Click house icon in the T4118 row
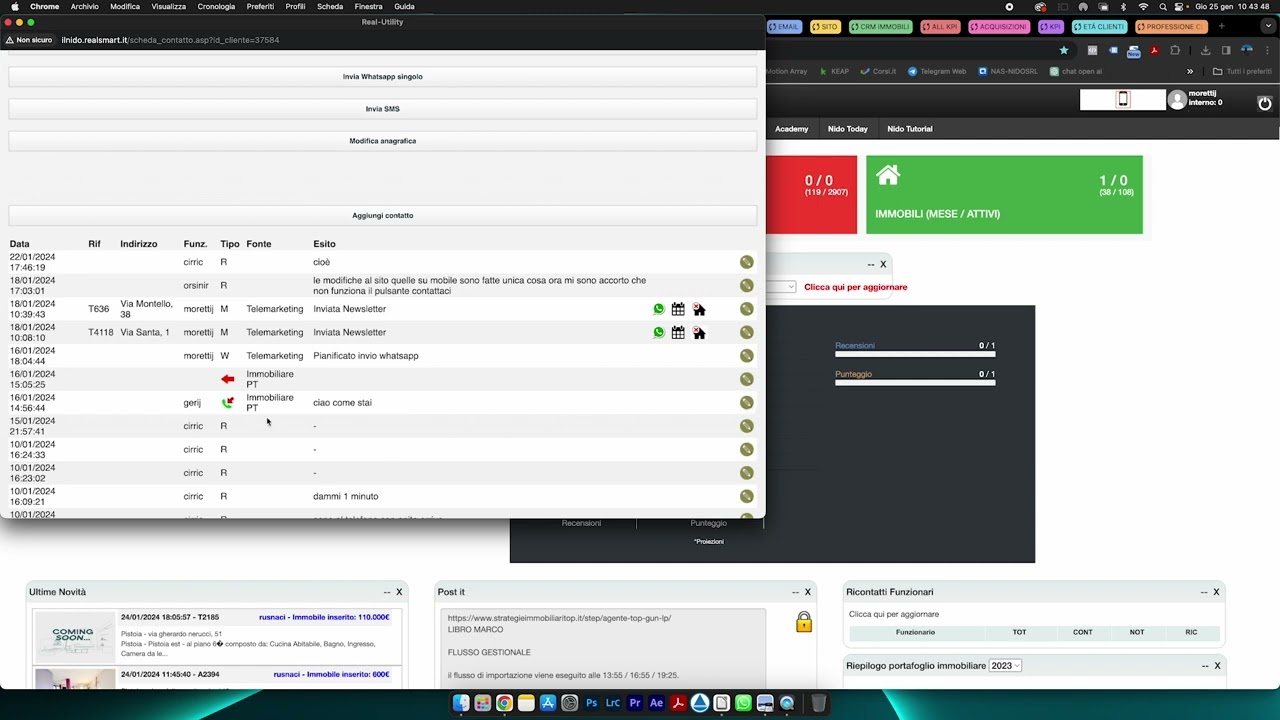Viewport: 1280px width, 720px height. tap(699, 332)
